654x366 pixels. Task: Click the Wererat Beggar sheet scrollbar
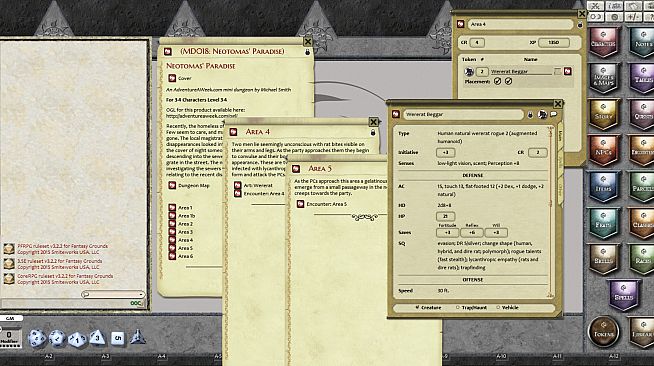(551, 211)
